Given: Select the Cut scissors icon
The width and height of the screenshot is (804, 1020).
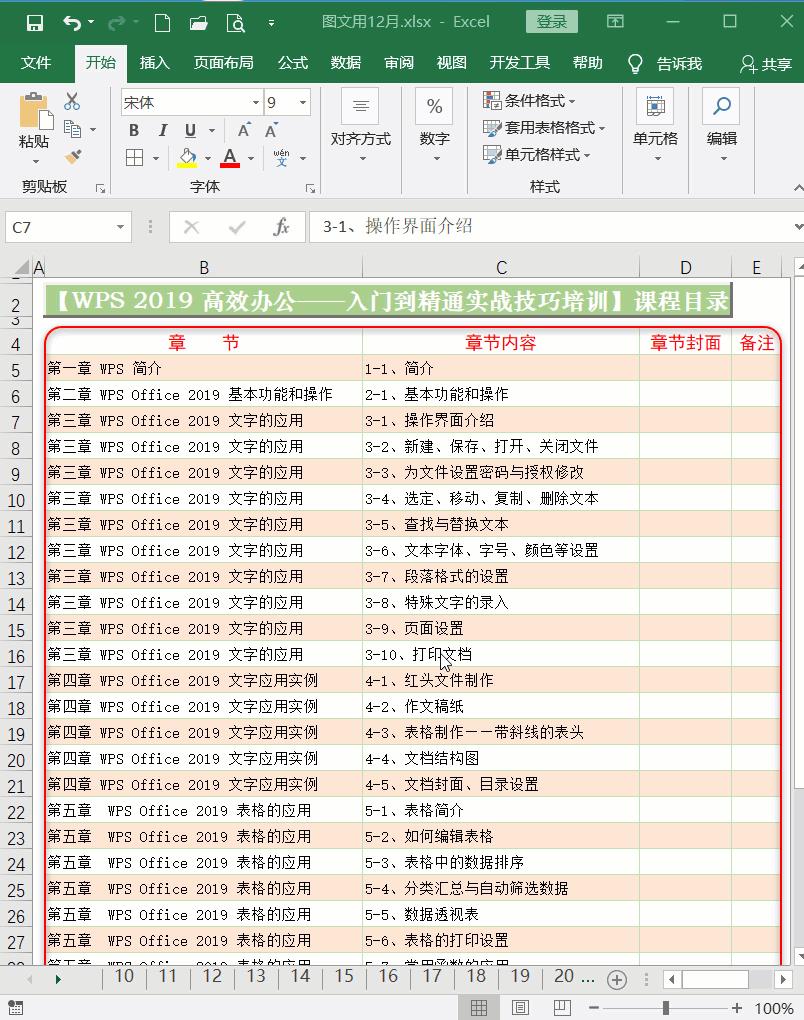Looking at the screenshot, I should pos(71,100).
